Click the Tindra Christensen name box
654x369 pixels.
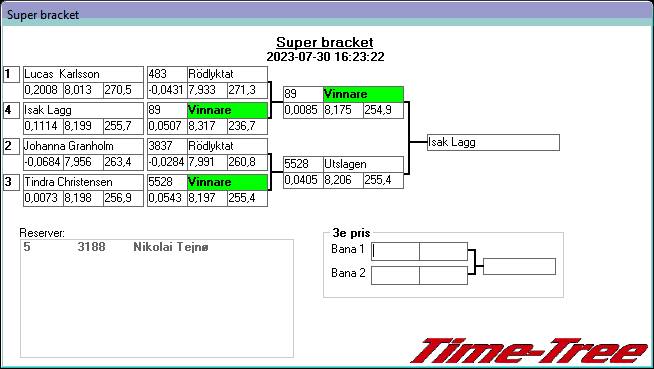pyautogui.click(x=83, y=182)
